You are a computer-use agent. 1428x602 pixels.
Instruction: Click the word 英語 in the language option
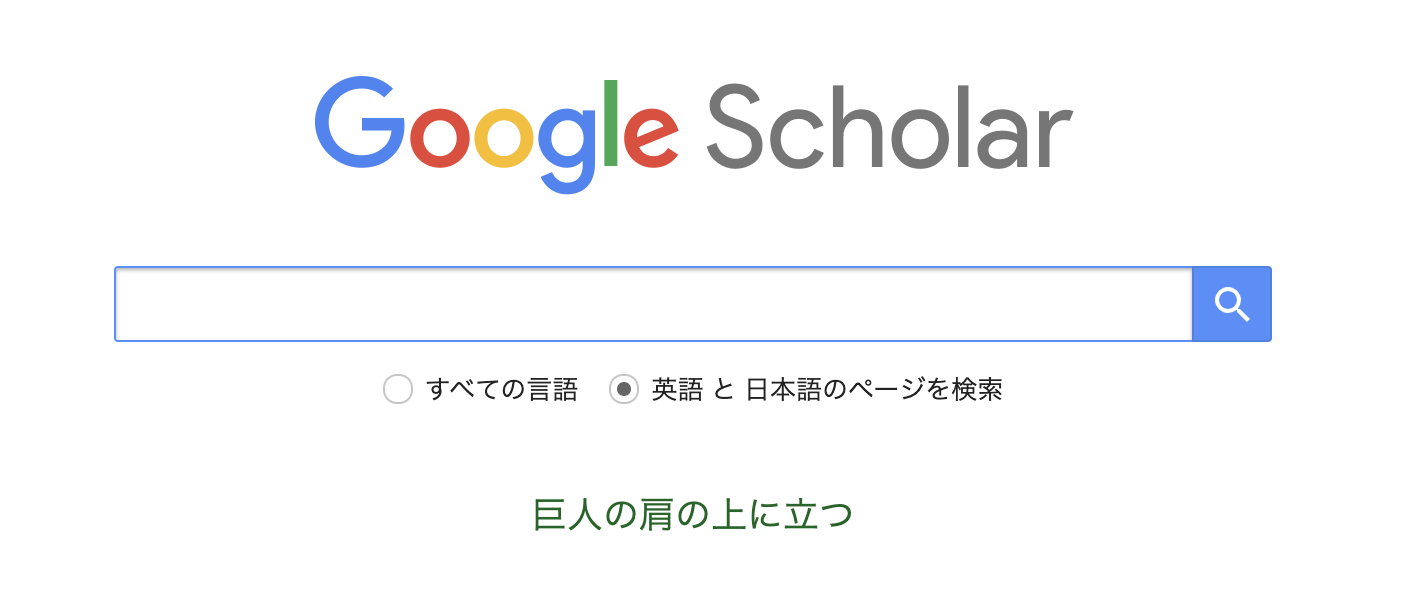677,389
